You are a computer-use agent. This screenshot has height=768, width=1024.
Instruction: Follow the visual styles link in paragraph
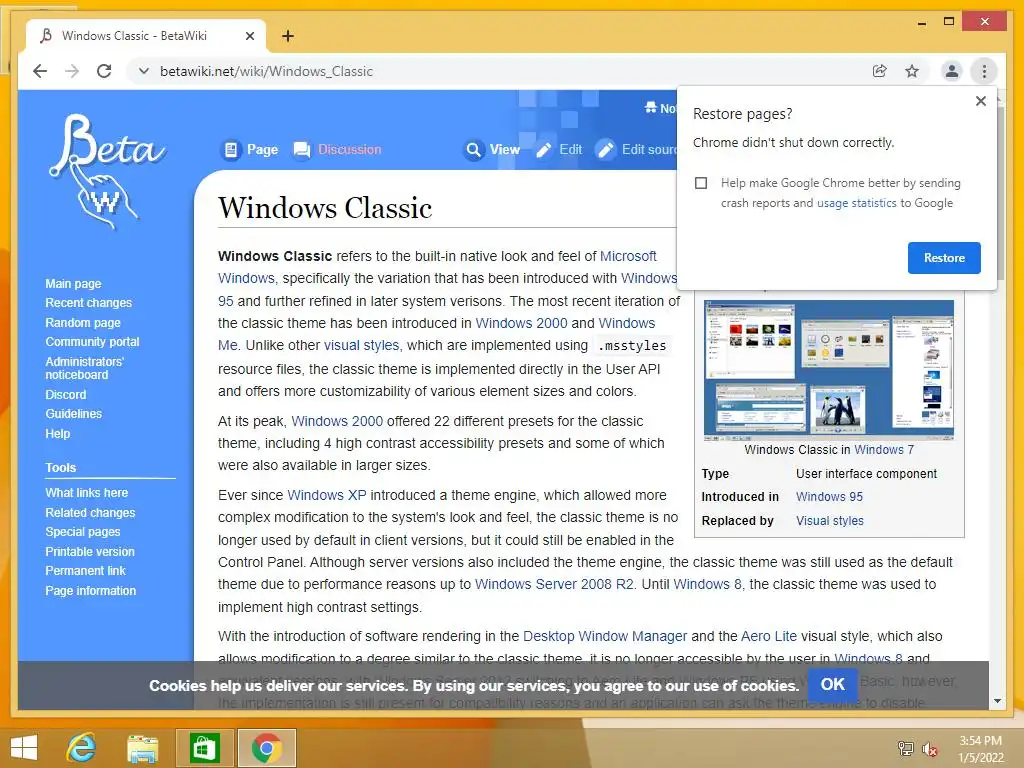362,345
